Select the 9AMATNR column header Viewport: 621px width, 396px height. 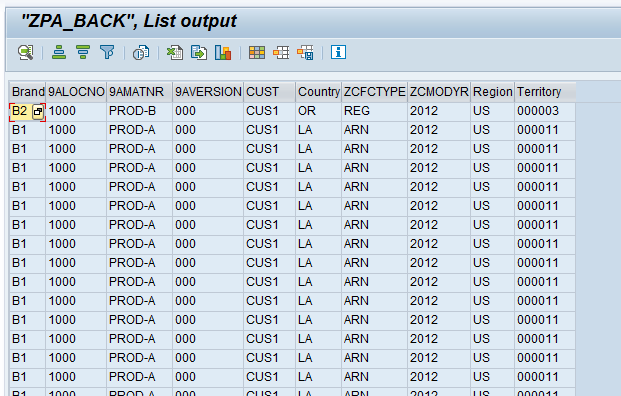click(x=139, y=92)
